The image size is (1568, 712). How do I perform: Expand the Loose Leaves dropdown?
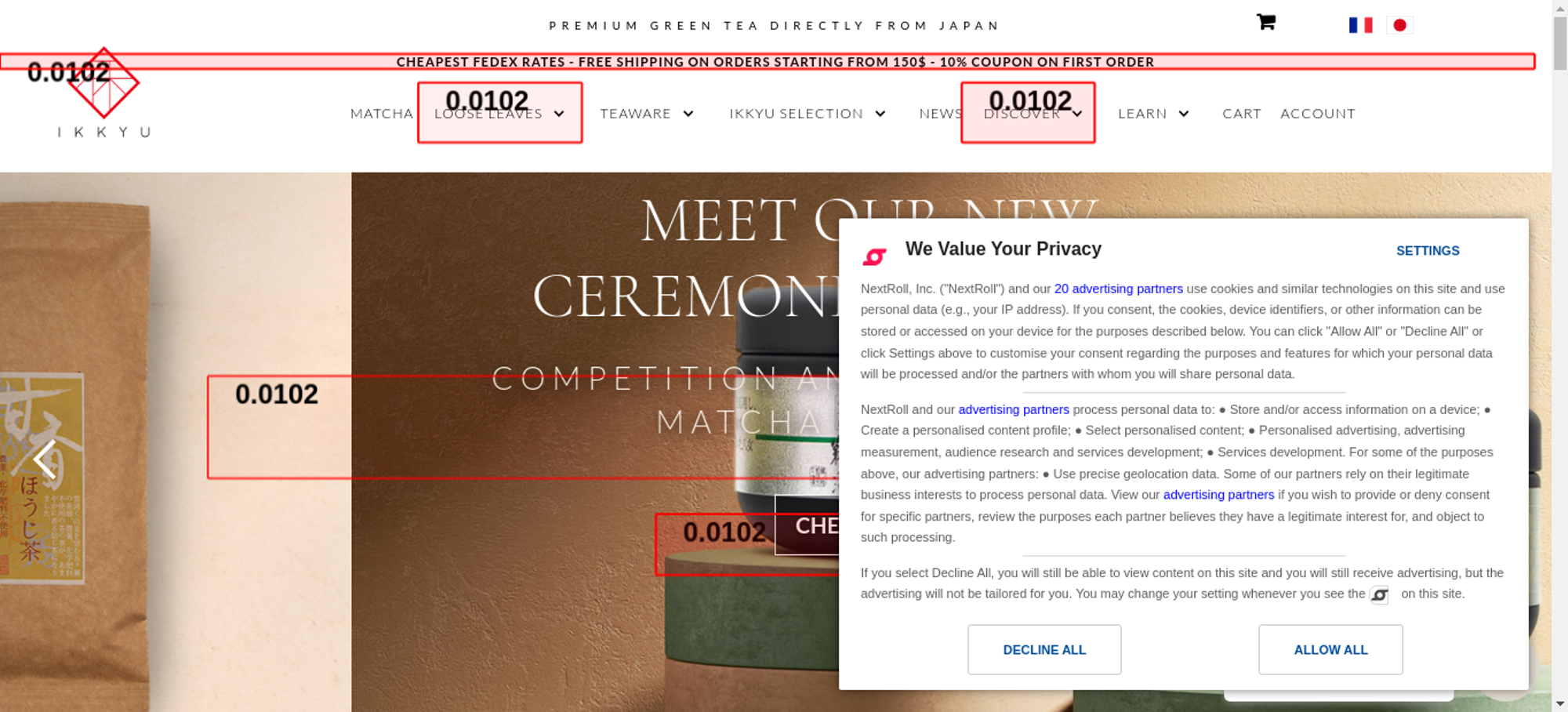point(559,114)
